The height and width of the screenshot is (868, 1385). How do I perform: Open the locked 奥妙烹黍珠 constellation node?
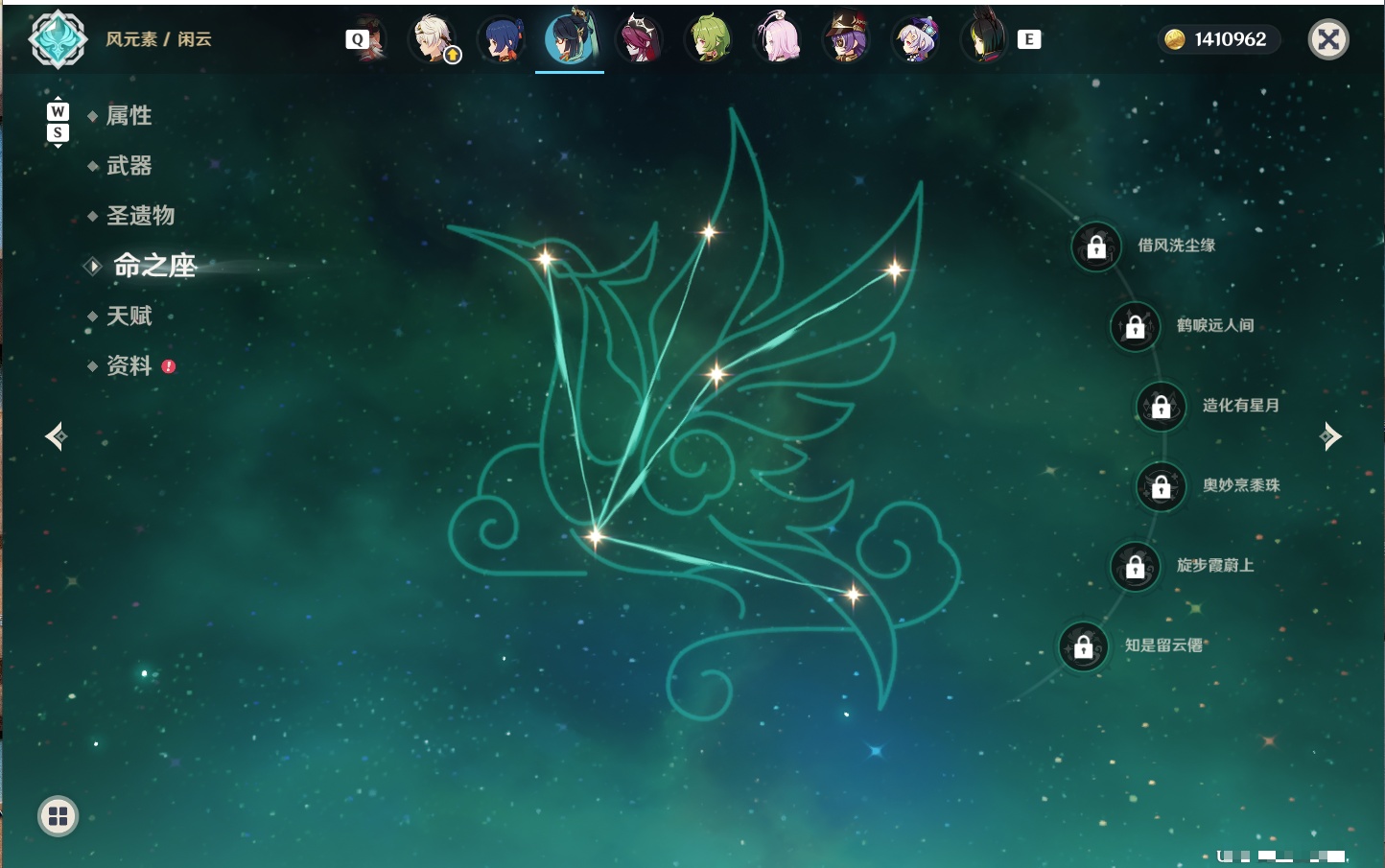[x=1161, y=486]
